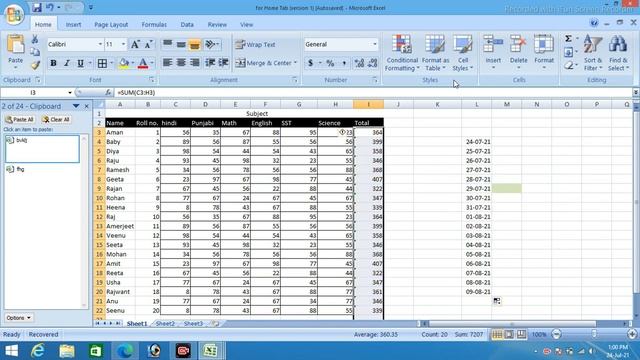
Task: Switch to Review tab
Action: click(x=217, y=24)
